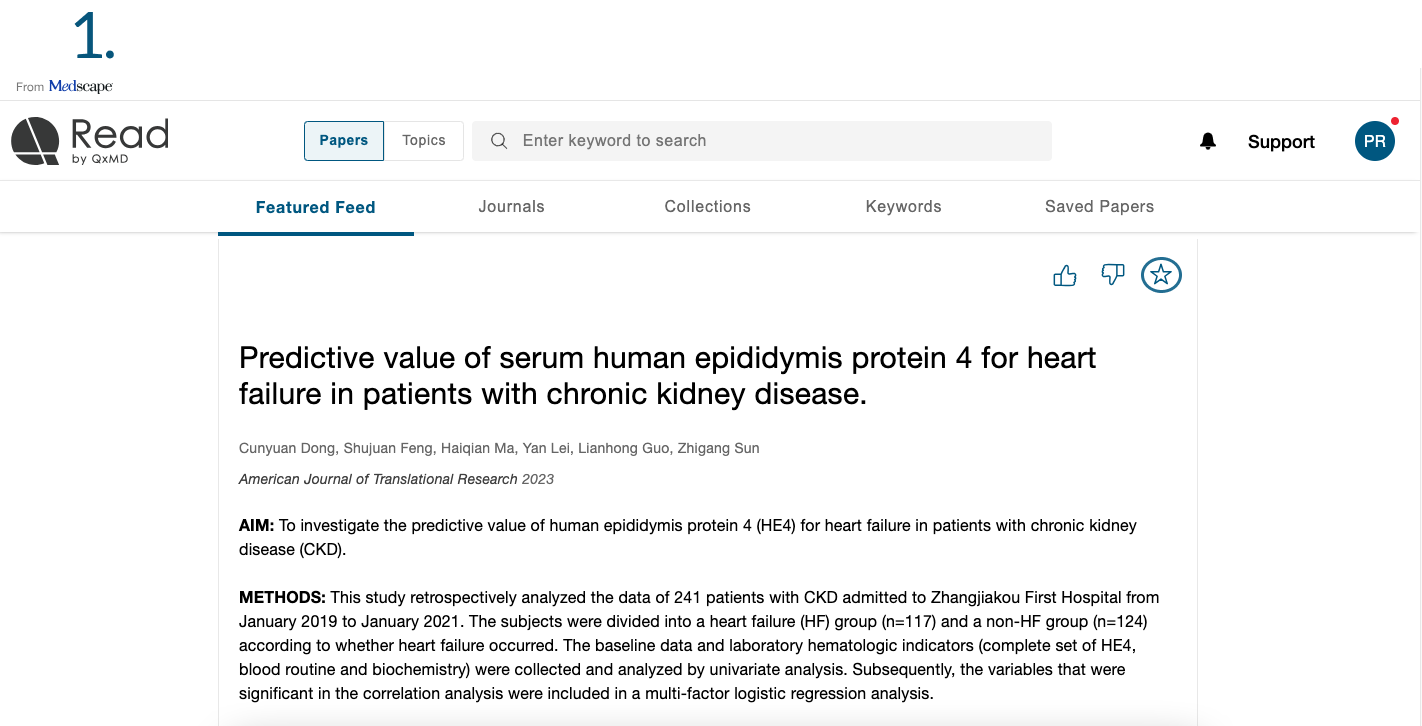This screenshot has height=726, width=1422.
Task: Open the Keywords tab
Action: 904,206
